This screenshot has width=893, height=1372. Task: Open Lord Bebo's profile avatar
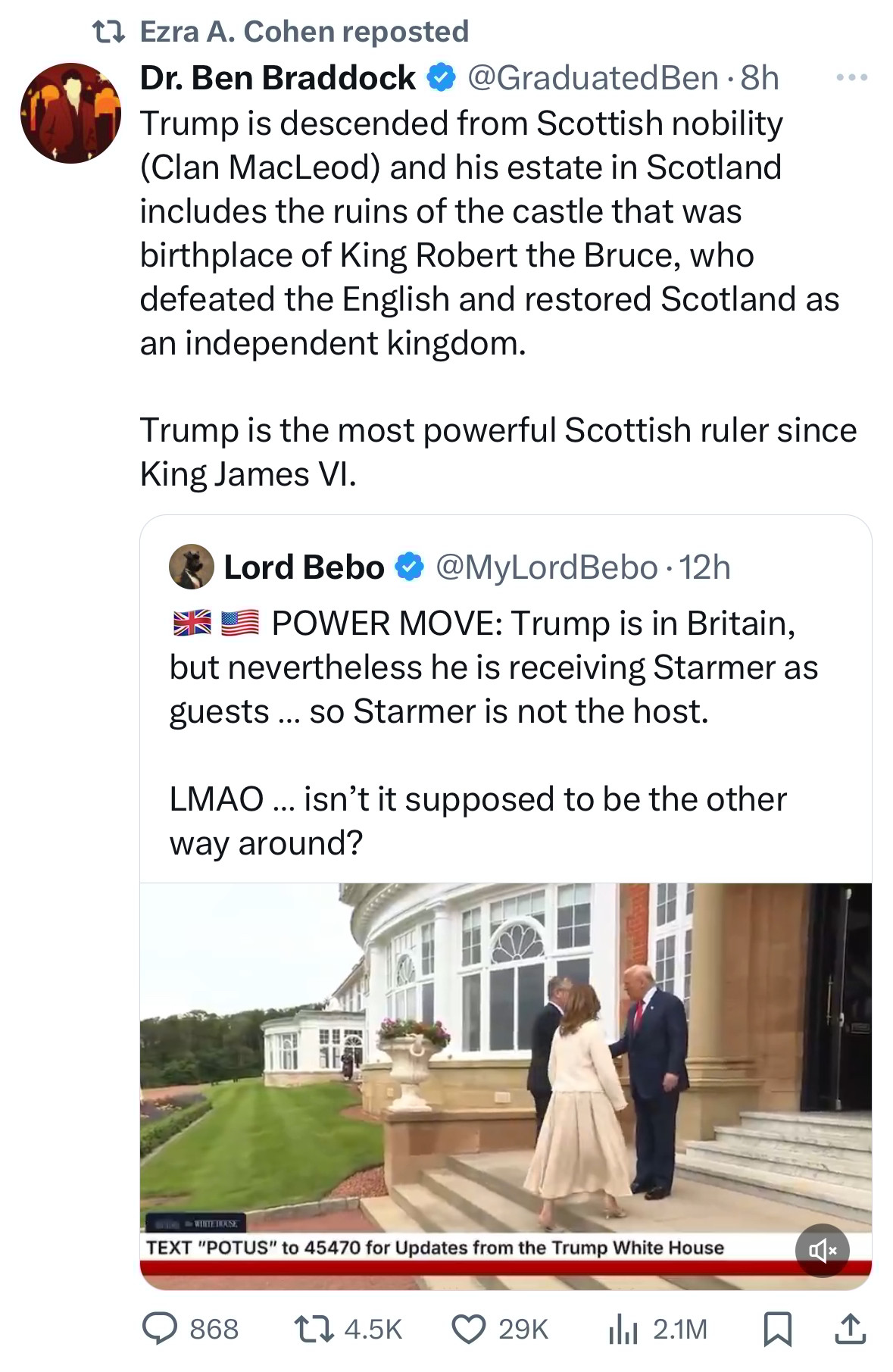(x=191, y=567)
